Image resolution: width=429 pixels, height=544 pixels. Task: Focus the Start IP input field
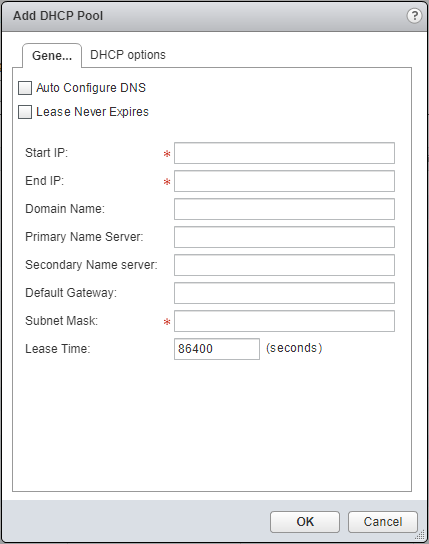tap(284, 153)
